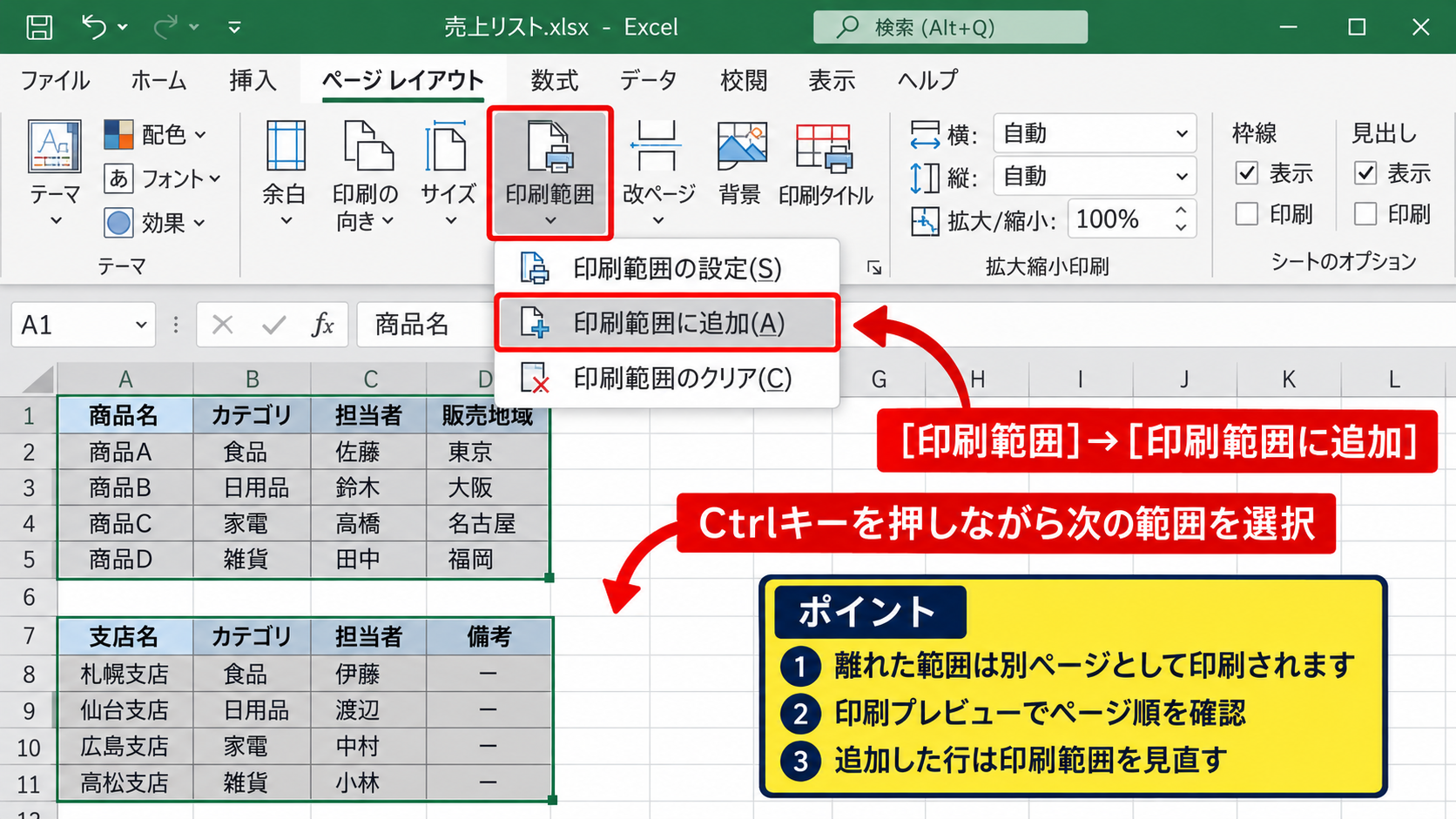Click the 検索 (Alt+Q) search box

click(x=950, y=27)
